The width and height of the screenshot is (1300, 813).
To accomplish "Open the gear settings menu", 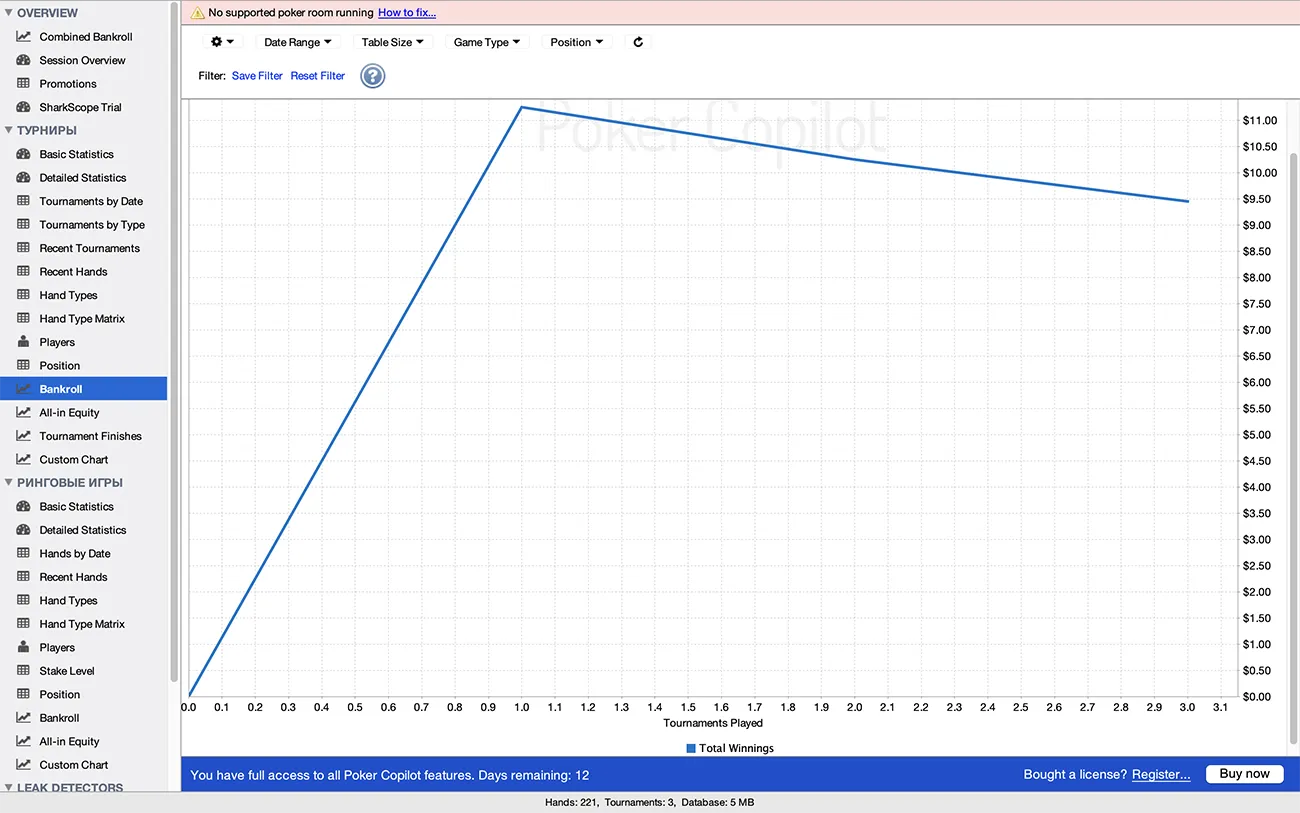I will [221, 42].
